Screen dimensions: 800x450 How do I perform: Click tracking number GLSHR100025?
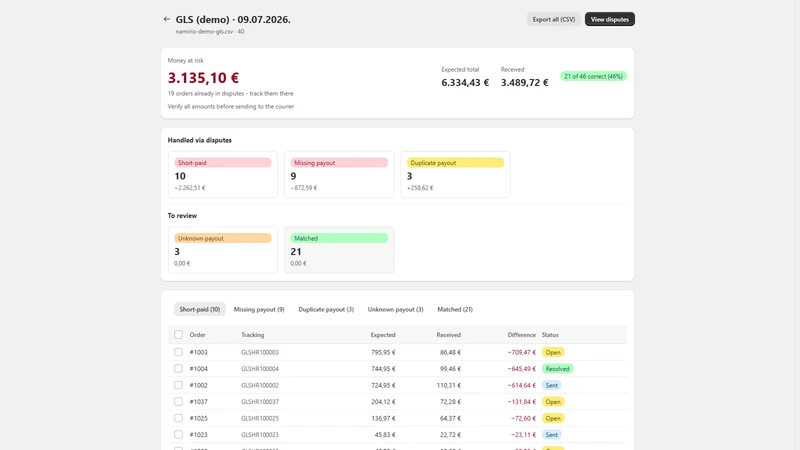pyautogui.click(x=260, y=418)
